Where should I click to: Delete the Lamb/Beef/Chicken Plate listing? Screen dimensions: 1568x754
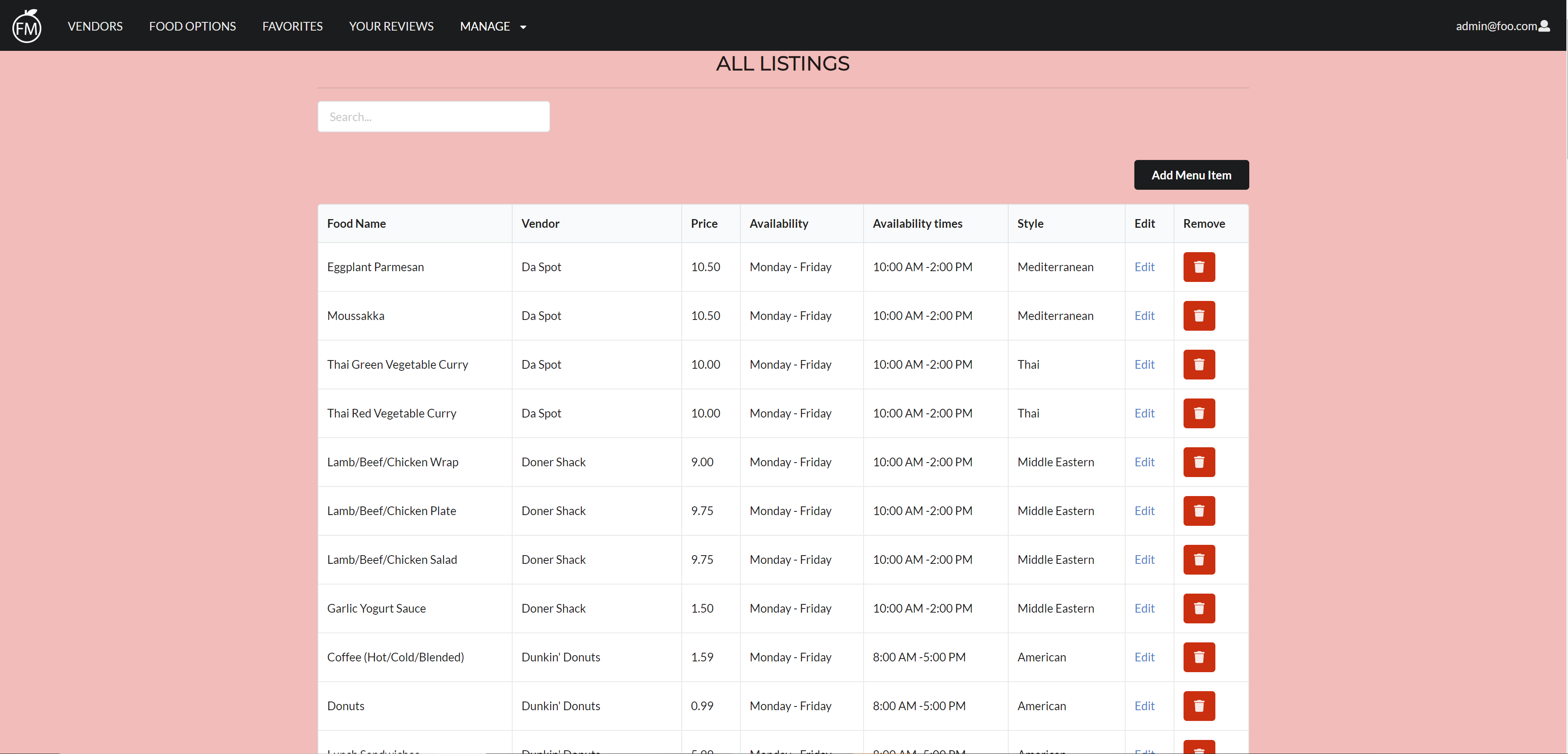point(1198,510)
